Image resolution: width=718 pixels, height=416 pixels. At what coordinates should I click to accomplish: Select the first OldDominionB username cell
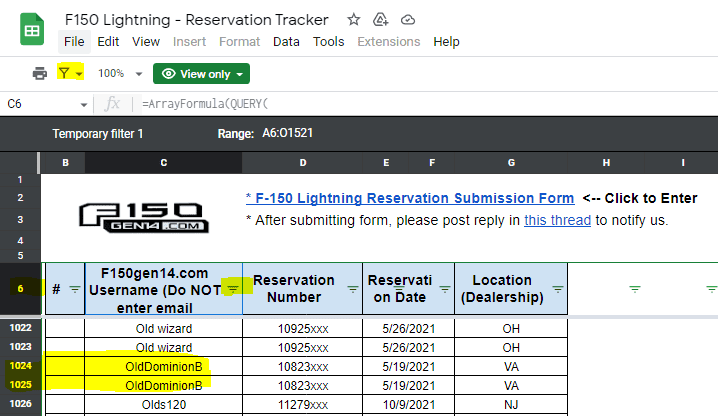[163, 366]
